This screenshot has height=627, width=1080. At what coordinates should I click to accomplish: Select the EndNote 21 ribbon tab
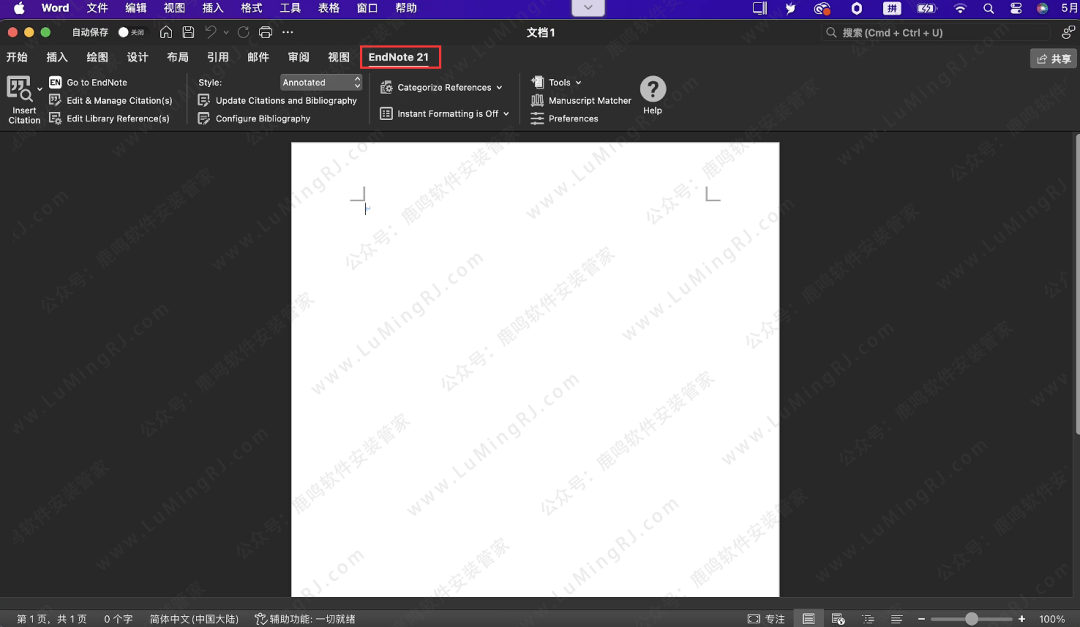399,57
